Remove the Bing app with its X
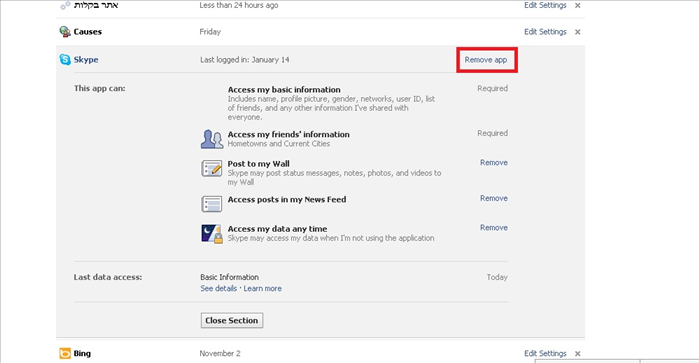 (577, 354)
